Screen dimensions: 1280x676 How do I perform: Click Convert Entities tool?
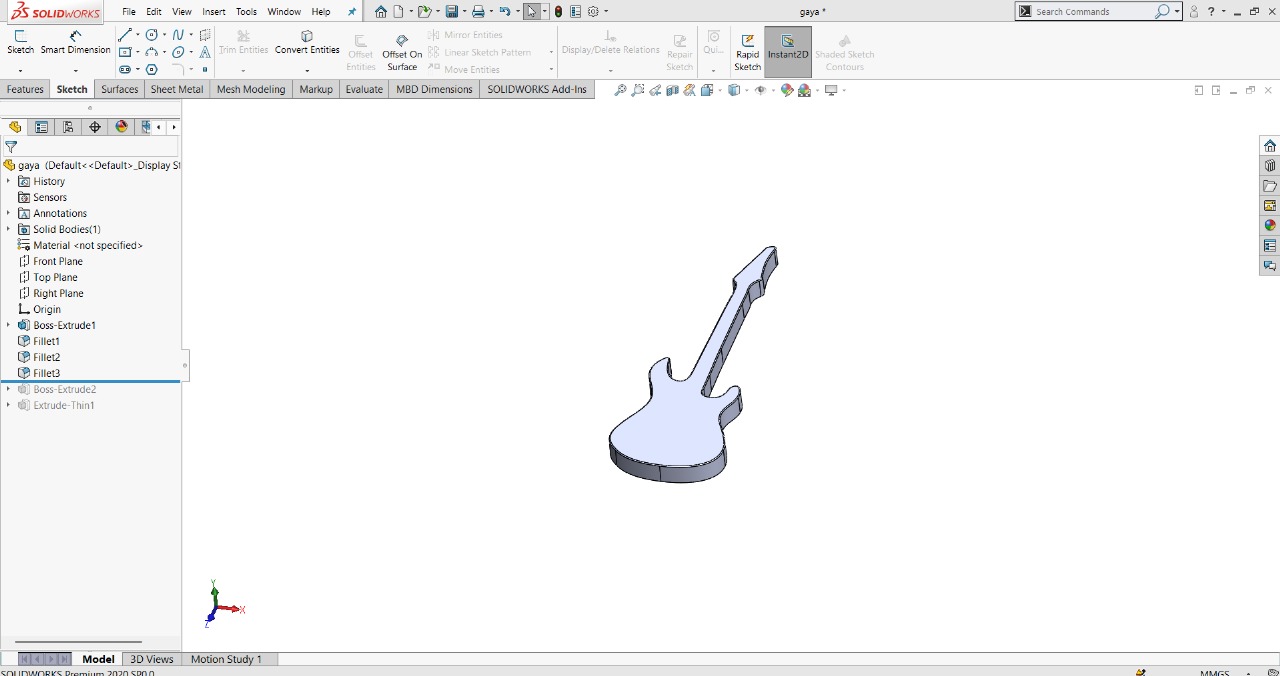point(307,42)
